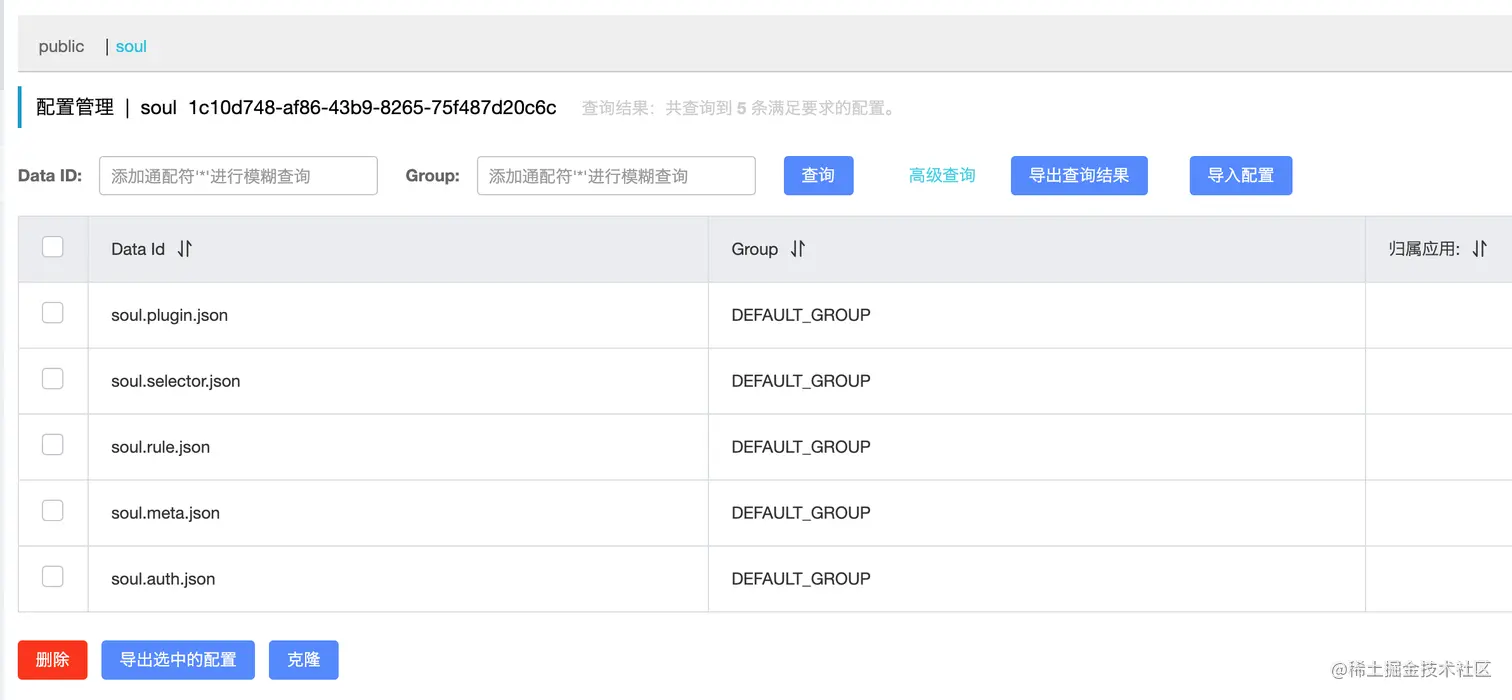
Task: Click the 查询 search button
Action: 818,175
